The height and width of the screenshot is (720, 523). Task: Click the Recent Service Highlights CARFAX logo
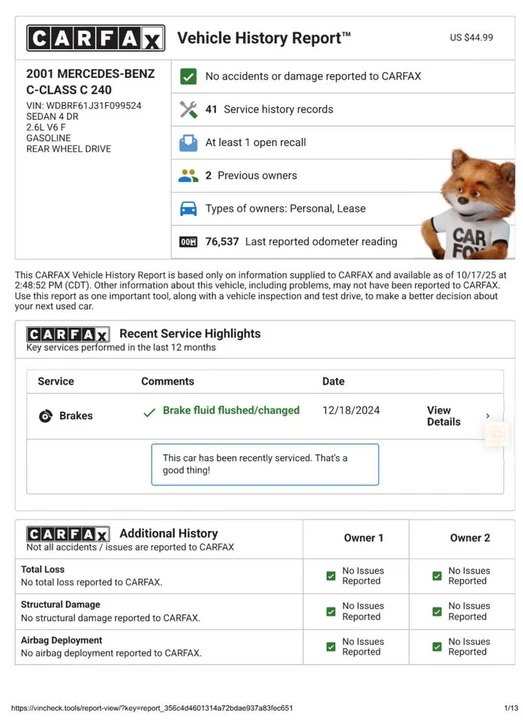pyautogui.click(x=68, y=334)
